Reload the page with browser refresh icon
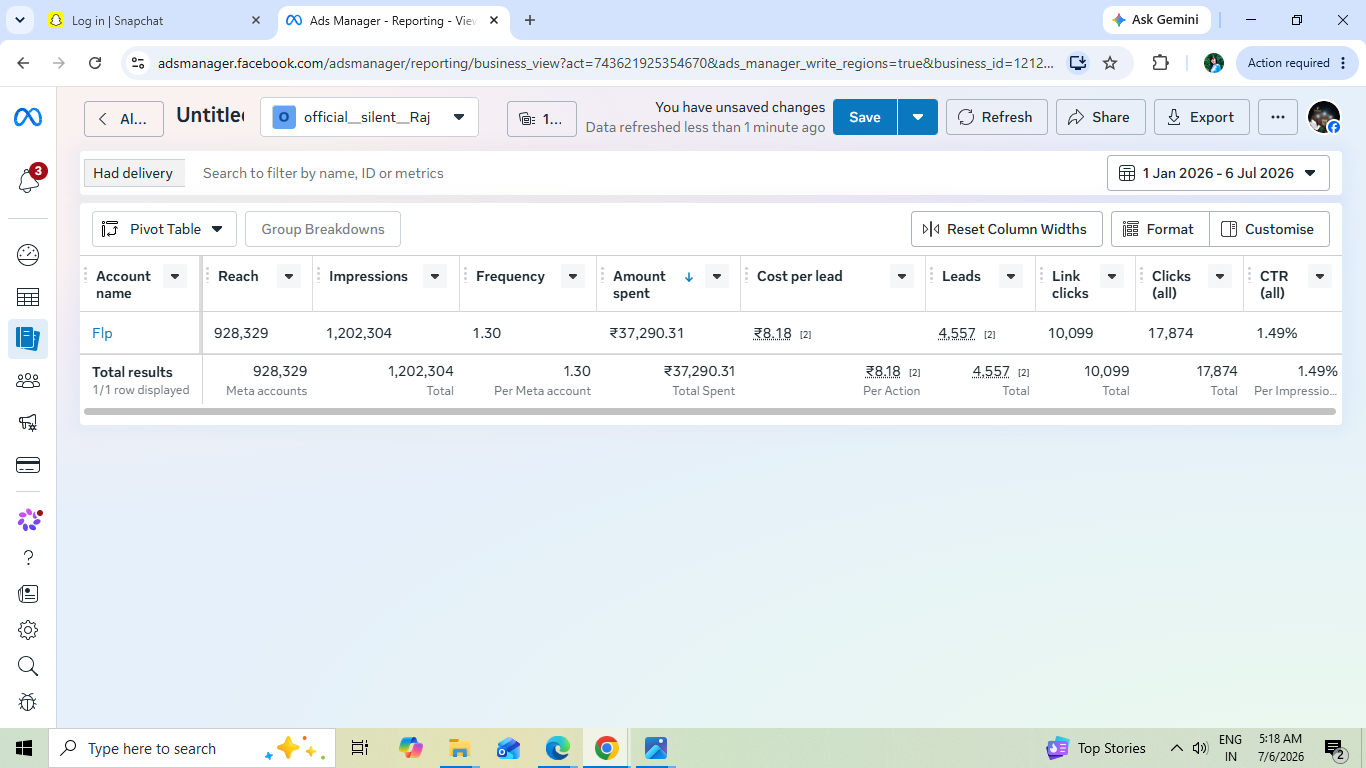This screenshot has width=1366, height=768. tap(95, 63)
